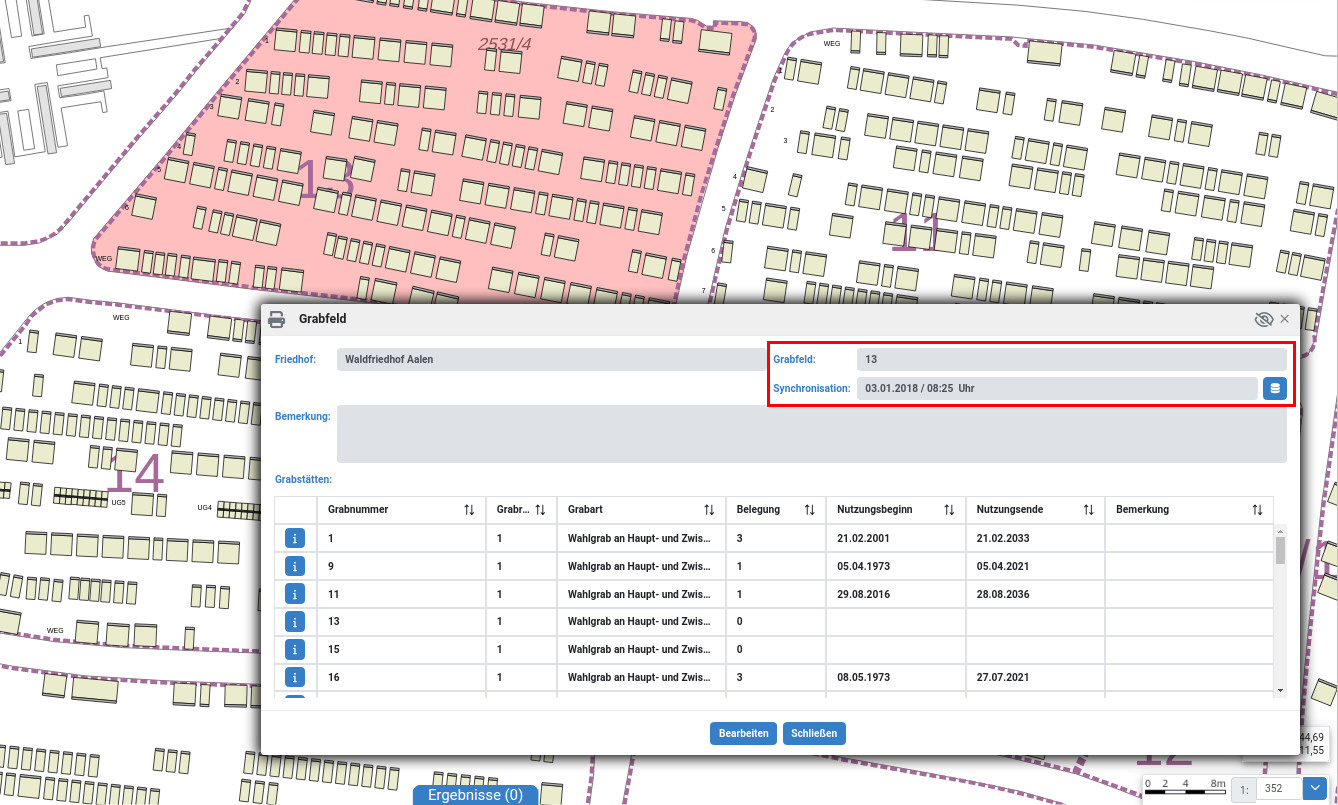Sort table by Grabnummer column
The image size is (1338, 805).
[469, 510]
